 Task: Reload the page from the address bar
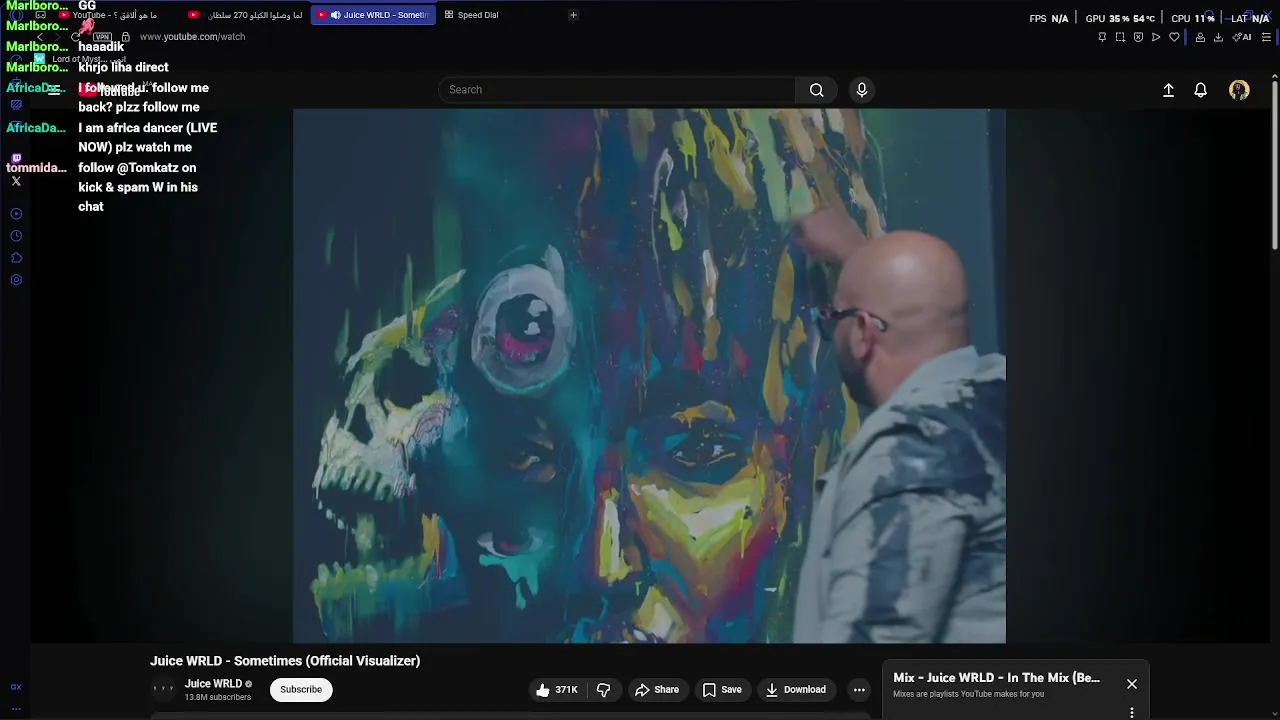[x=77, y=37]
